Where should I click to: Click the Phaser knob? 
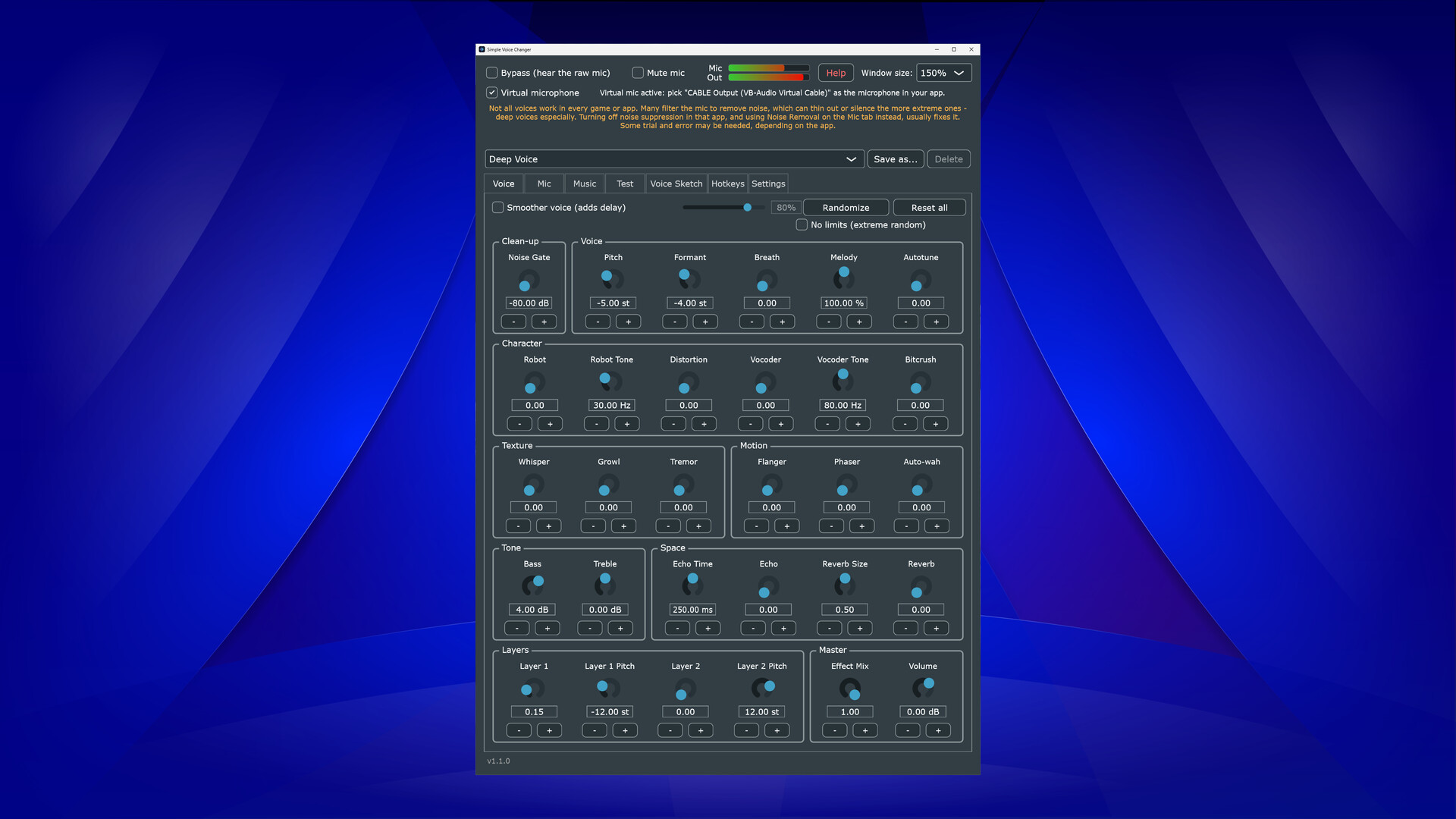tap(846, 485)
